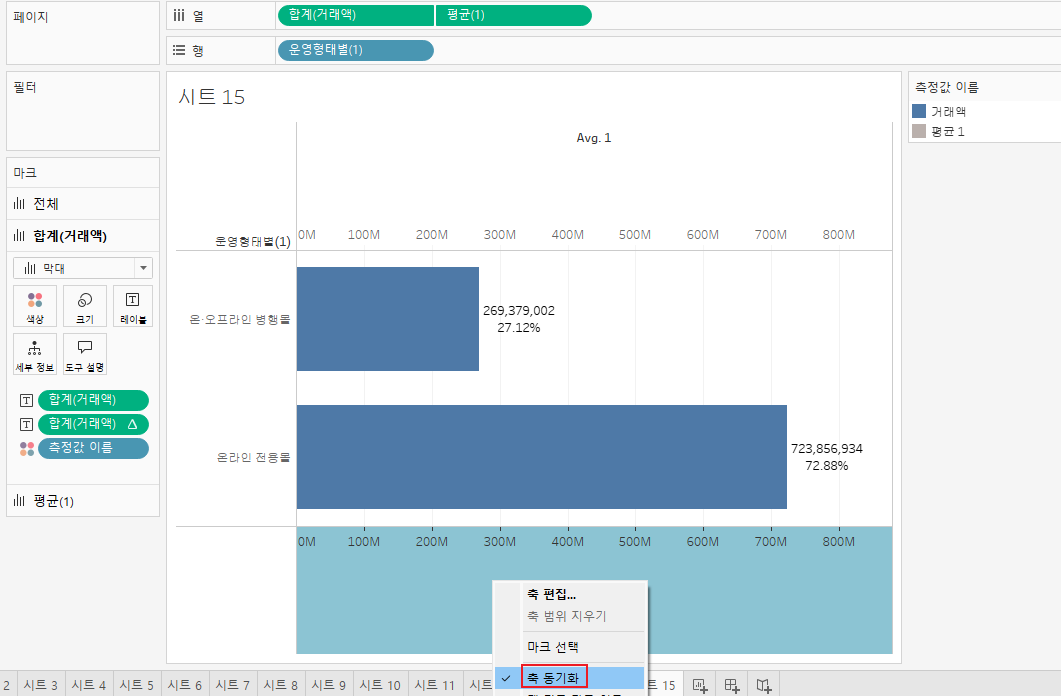Switch to the 시트 10 tab
The width and height of the screenshot is (1061, 696).
tap(380, 685)
